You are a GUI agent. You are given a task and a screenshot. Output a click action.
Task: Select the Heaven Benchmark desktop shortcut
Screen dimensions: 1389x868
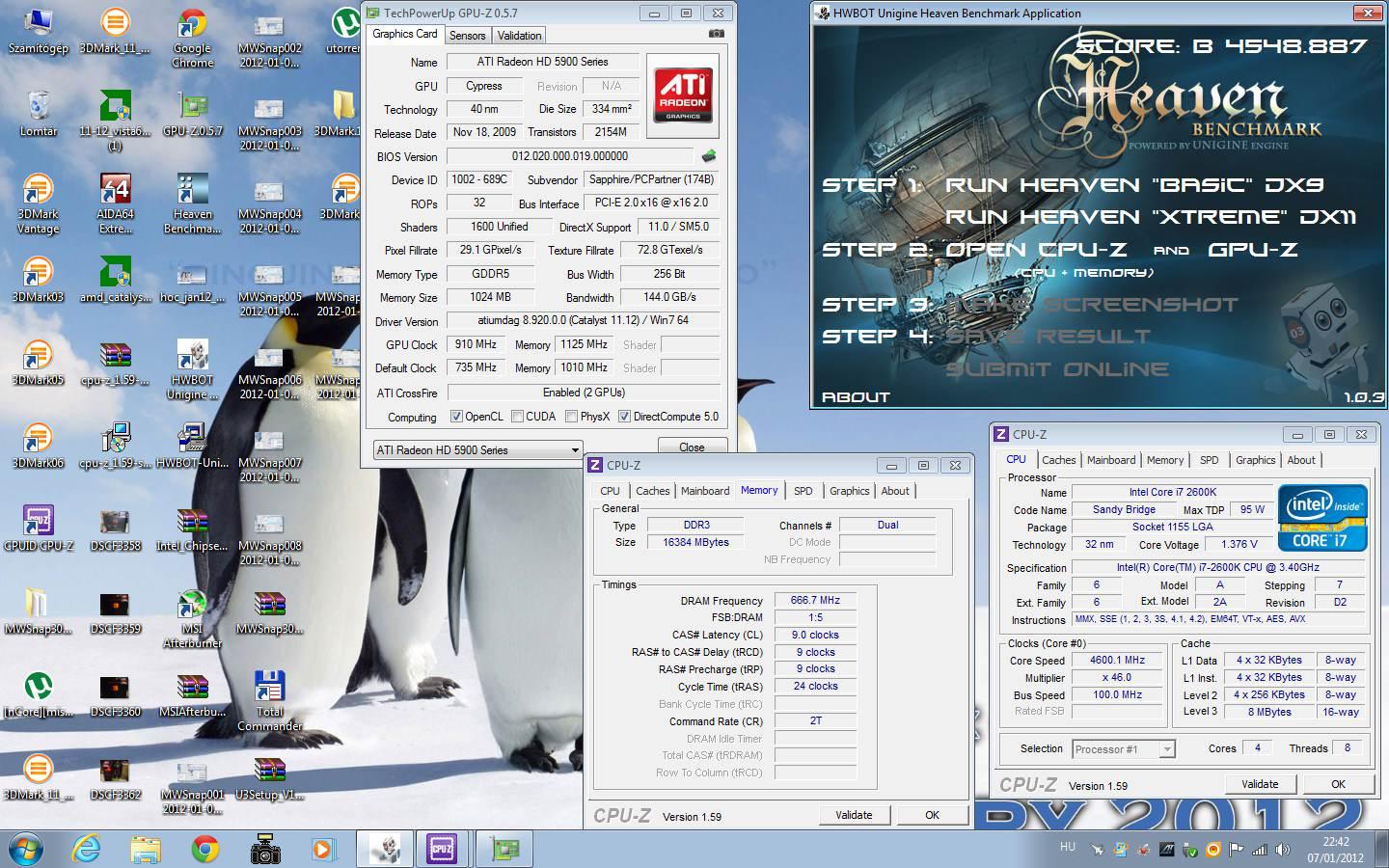(192, 204)
